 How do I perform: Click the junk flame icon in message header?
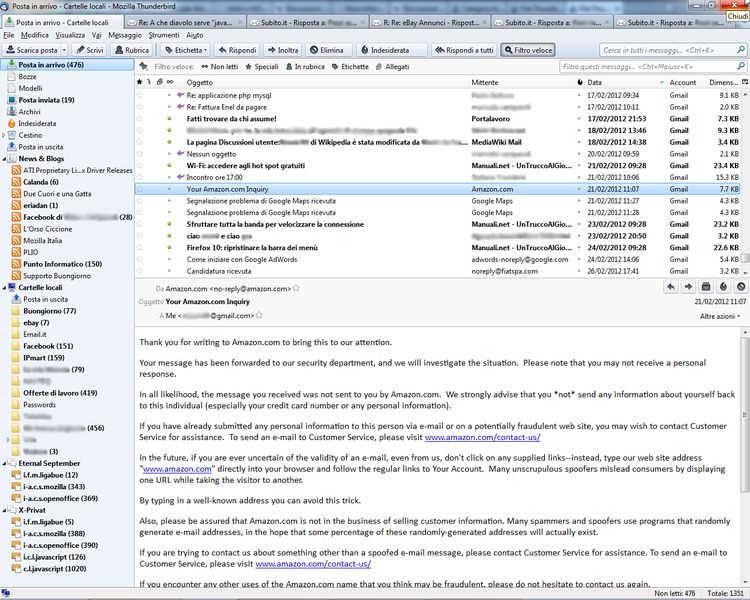(723, 287)
